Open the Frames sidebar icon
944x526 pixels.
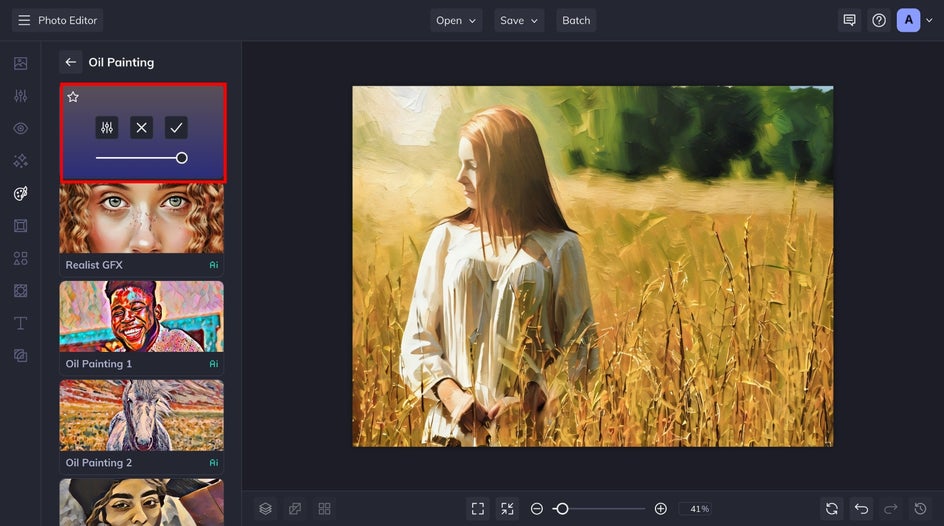(x=20, y=226)
